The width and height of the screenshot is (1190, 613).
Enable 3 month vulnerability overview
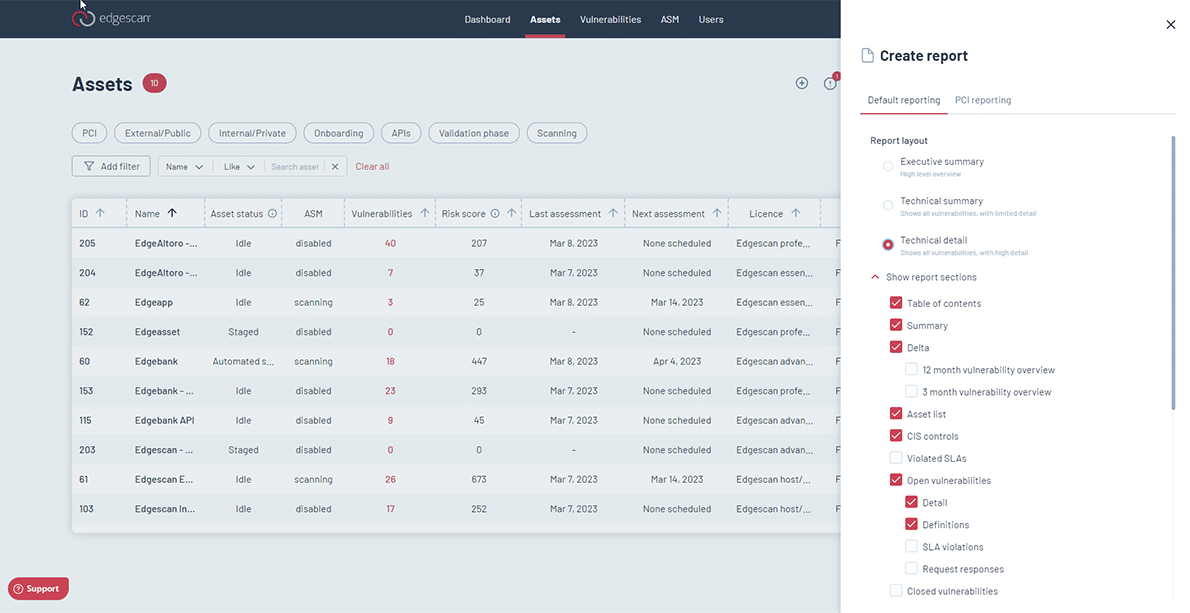(x=911, y=391)
